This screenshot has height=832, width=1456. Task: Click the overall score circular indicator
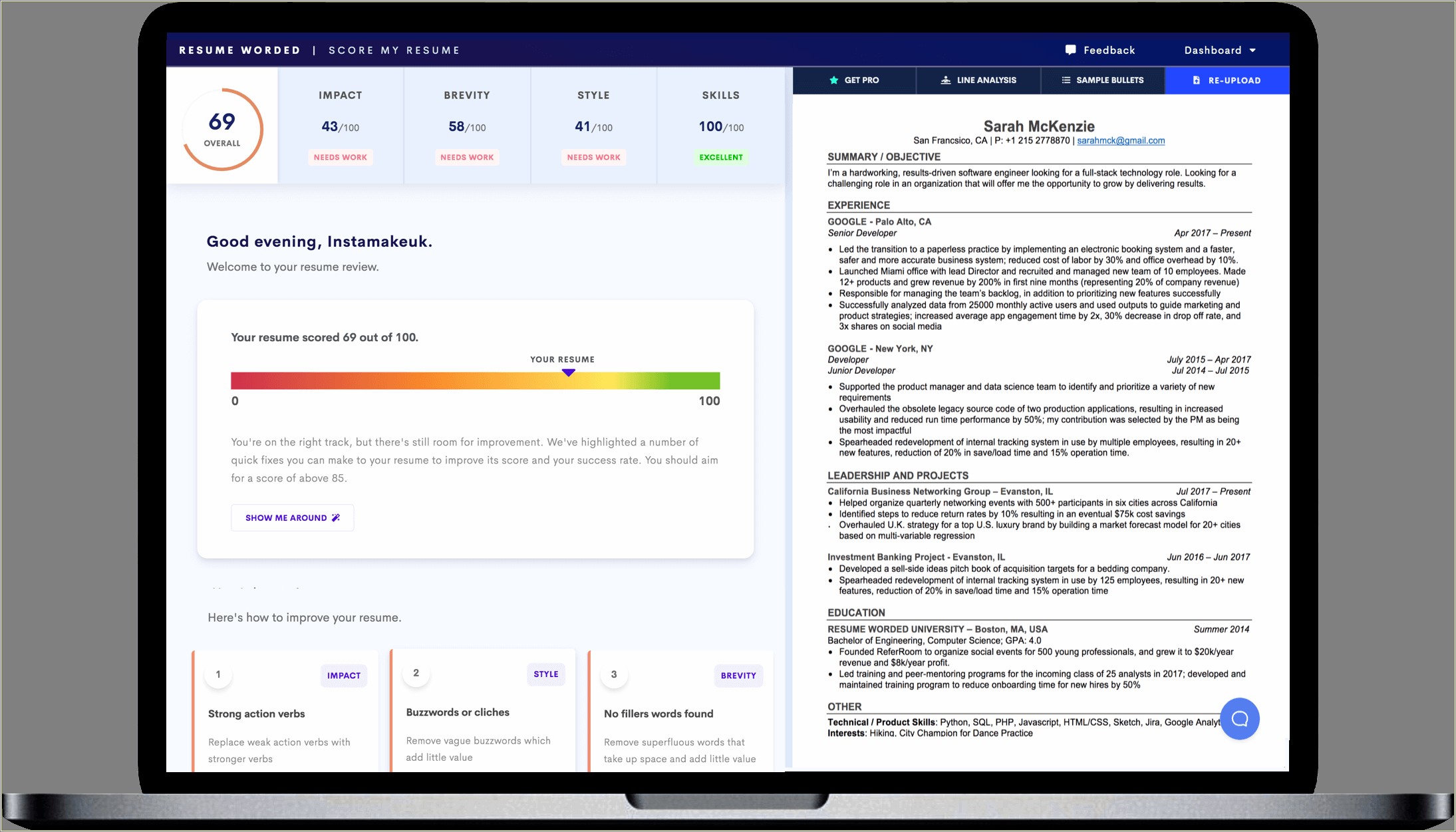point(223,127)
